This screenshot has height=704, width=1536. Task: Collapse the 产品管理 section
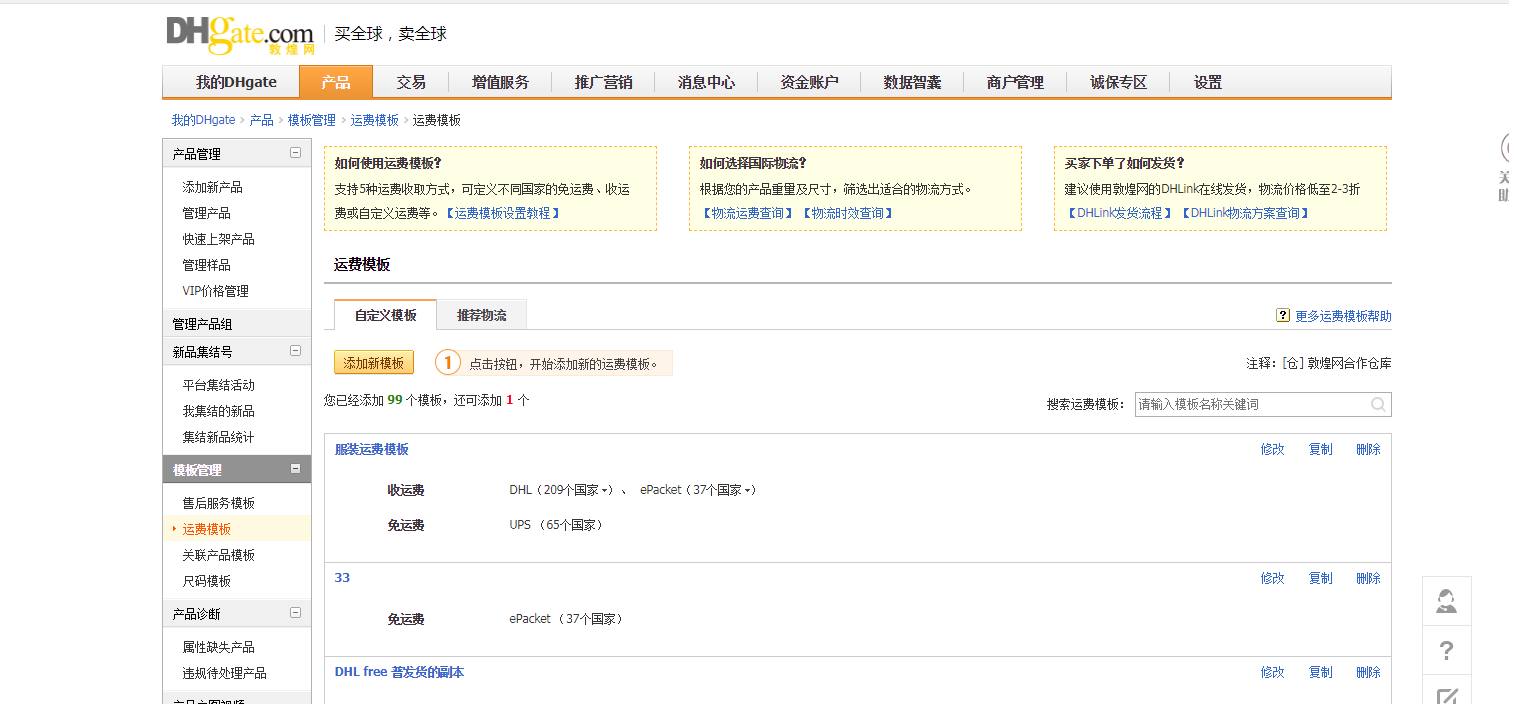click(x=296, y=152)
